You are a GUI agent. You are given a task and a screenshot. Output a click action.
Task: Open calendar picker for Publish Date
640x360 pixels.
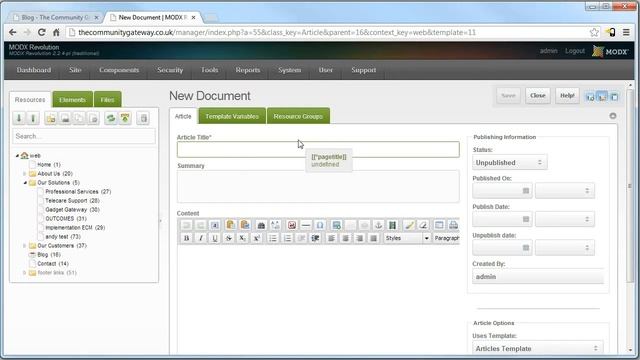pos(526,219)
